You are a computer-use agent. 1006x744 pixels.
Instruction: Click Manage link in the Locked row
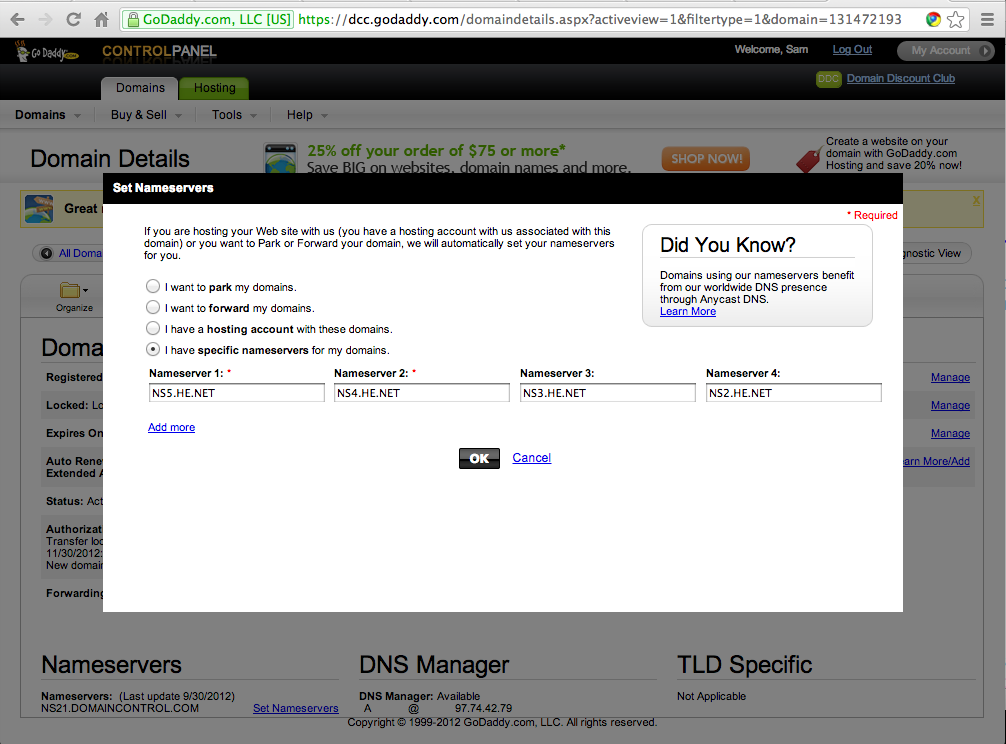[950, 405]
